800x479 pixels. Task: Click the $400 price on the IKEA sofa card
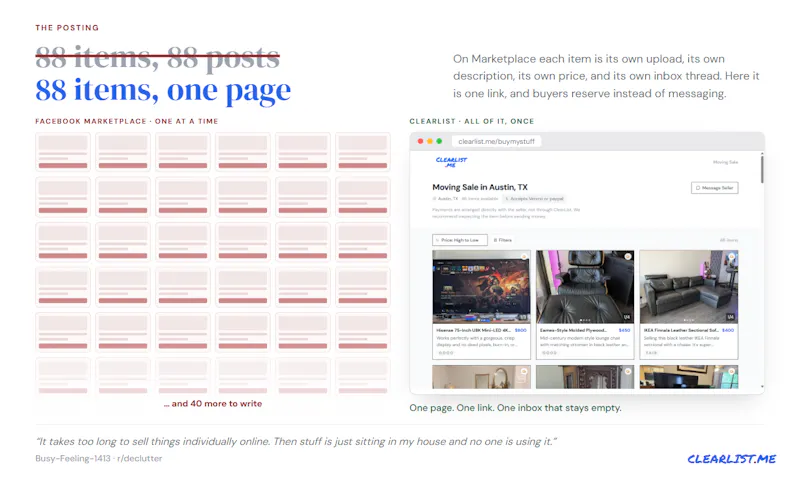(728, 330)
